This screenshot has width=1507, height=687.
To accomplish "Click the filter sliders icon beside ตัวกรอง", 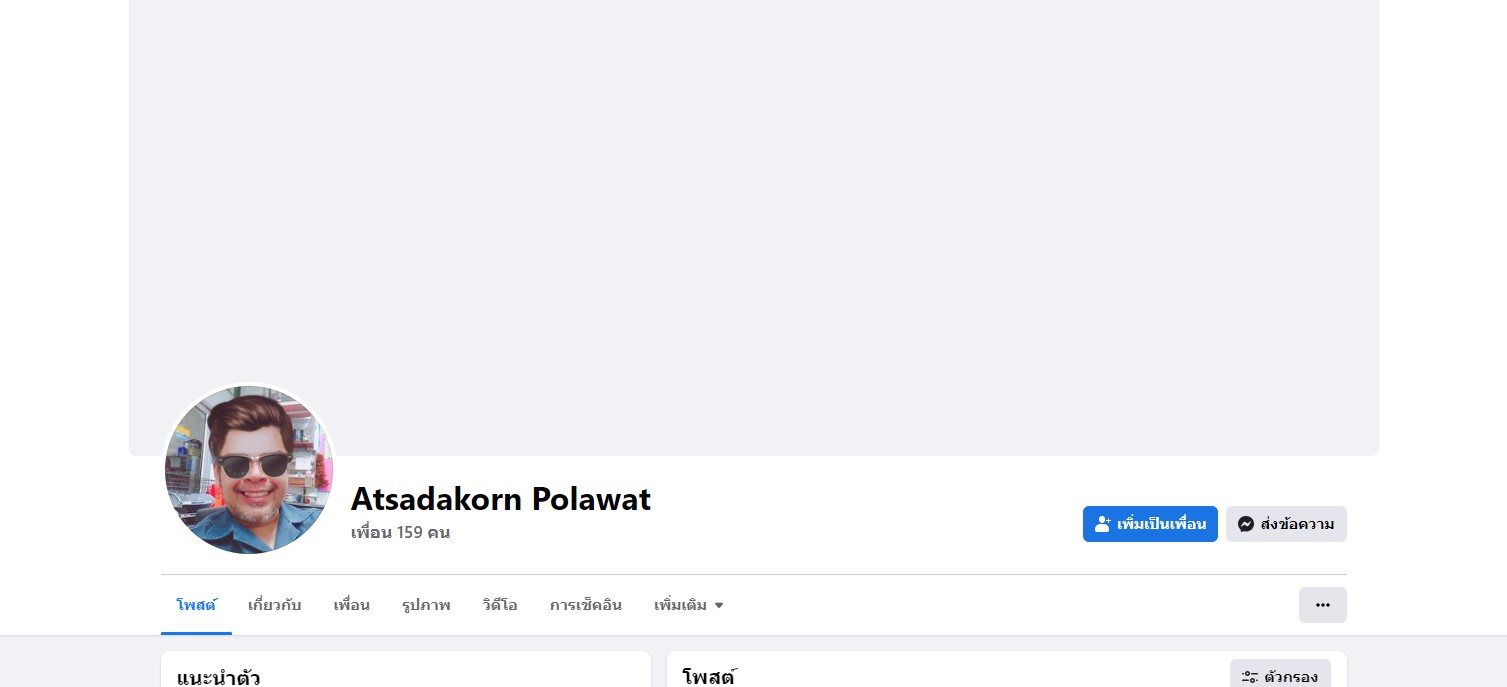I will 1250,677.
